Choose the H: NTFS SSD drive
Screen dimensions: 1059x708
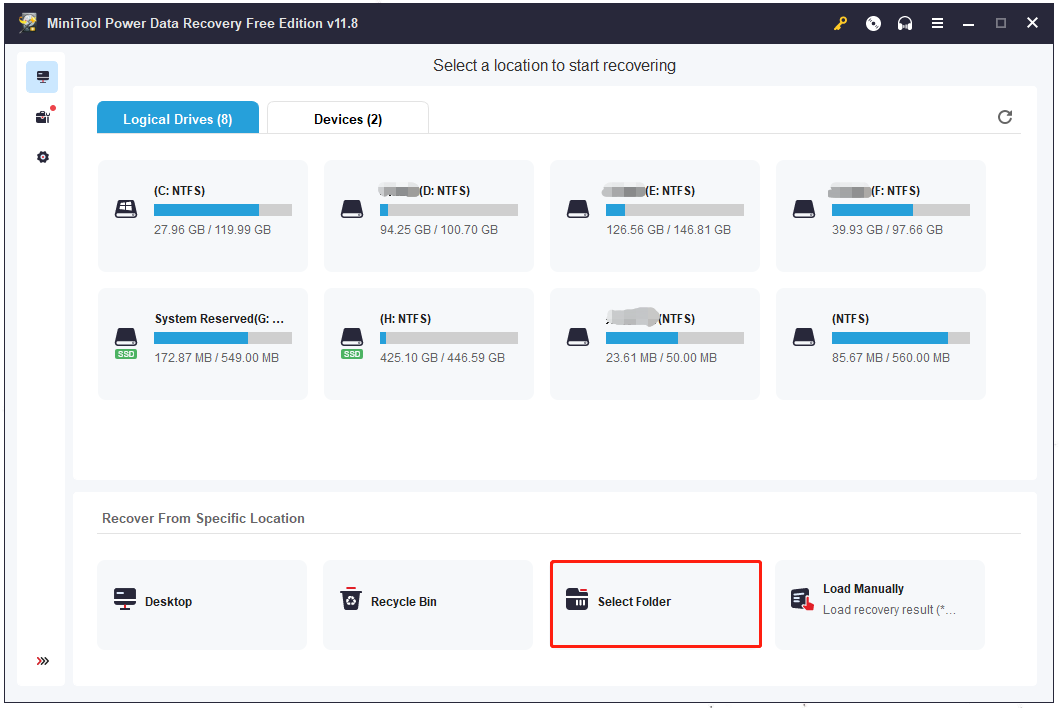[x=428, y=344]
